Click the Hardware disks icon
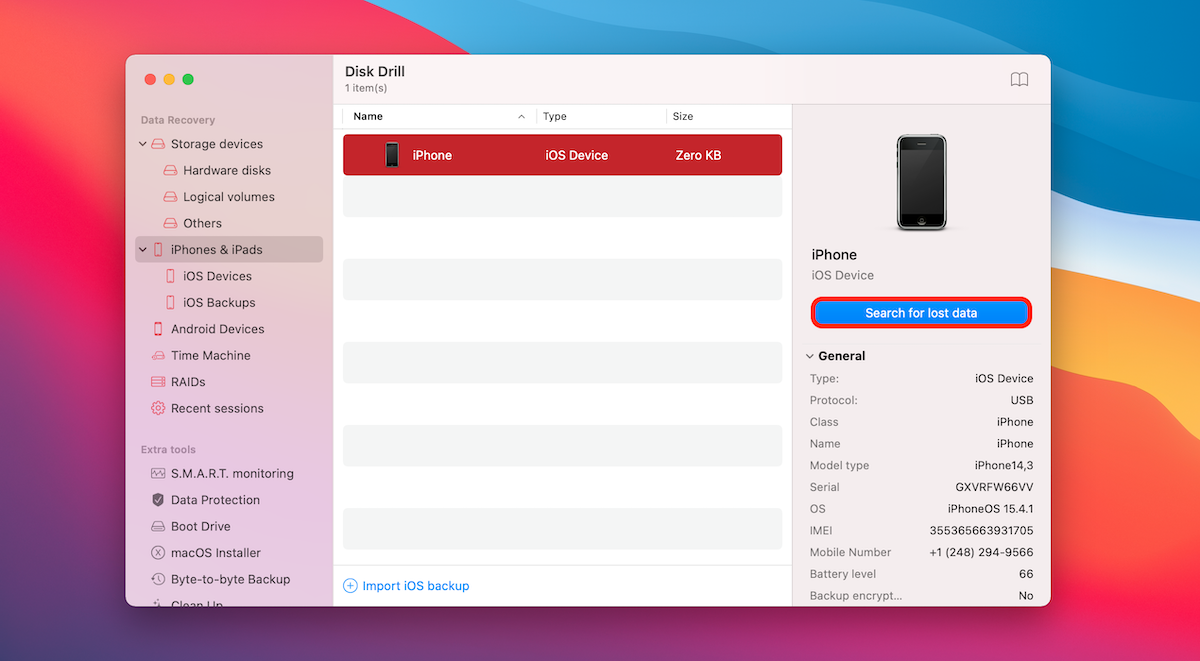Screen dimensions: 1200x661 coord(170,170)
